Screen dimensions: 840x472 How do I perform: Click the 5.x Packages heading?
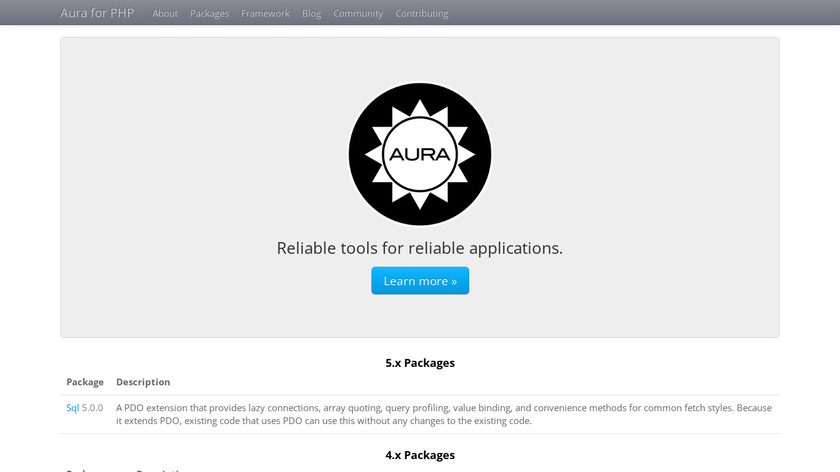(420, 363)
